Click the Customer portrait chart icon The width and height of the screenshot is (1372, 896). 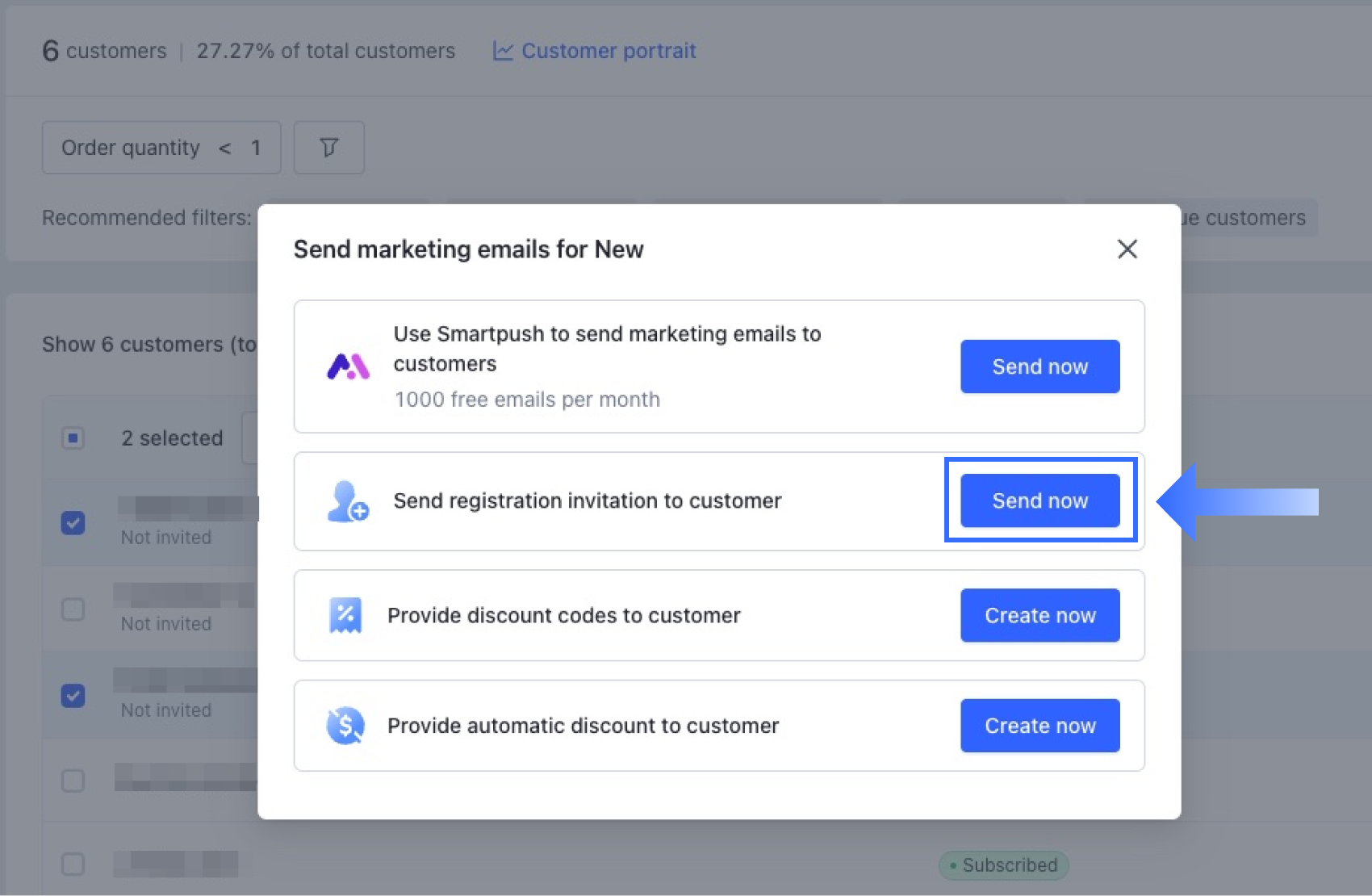503,51
